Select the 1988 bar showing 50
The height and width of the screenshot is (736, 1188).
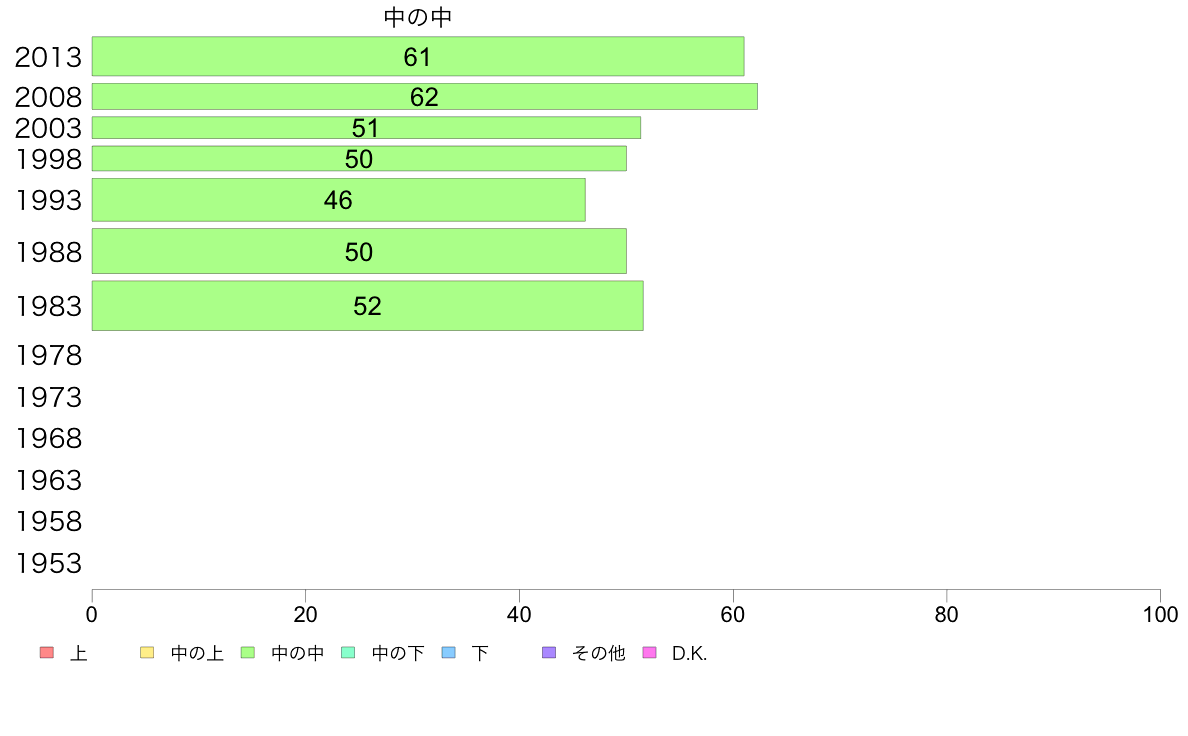coord(359,251)
